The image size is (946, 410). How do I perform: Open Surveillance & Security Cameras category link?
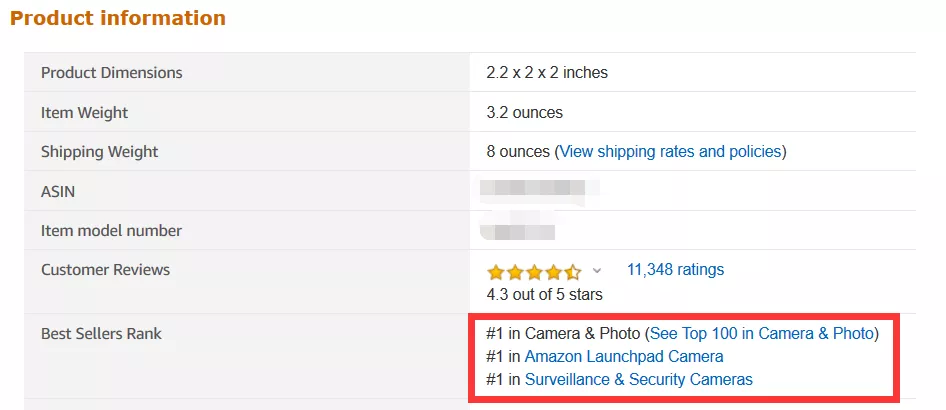pos(638,379)
